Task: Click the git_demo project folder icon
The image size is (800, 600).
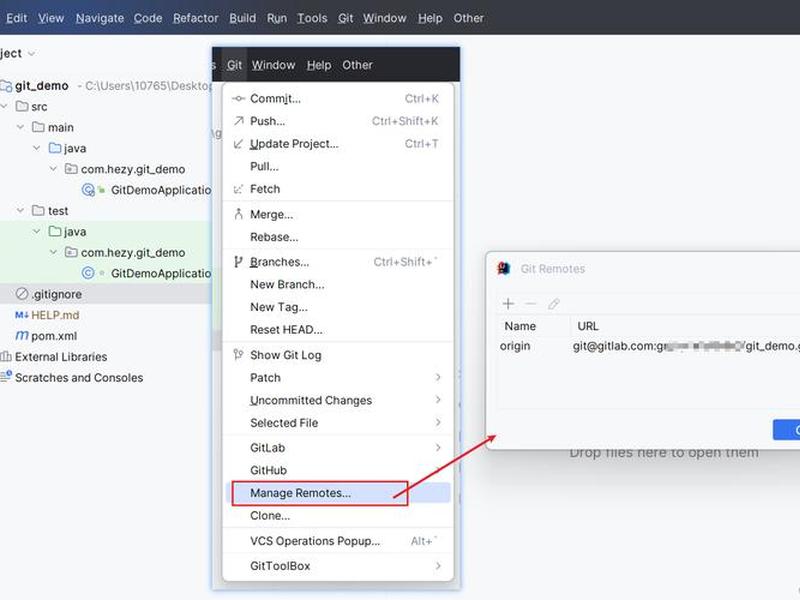Action: 6,86
